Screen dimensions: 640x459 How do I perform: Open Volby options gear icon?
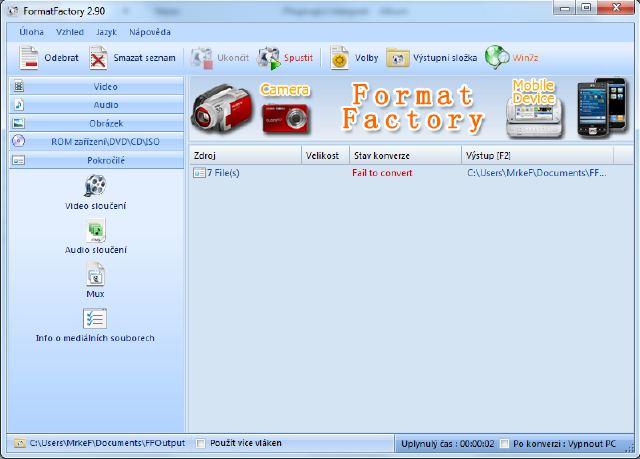[x=340, y=58]
